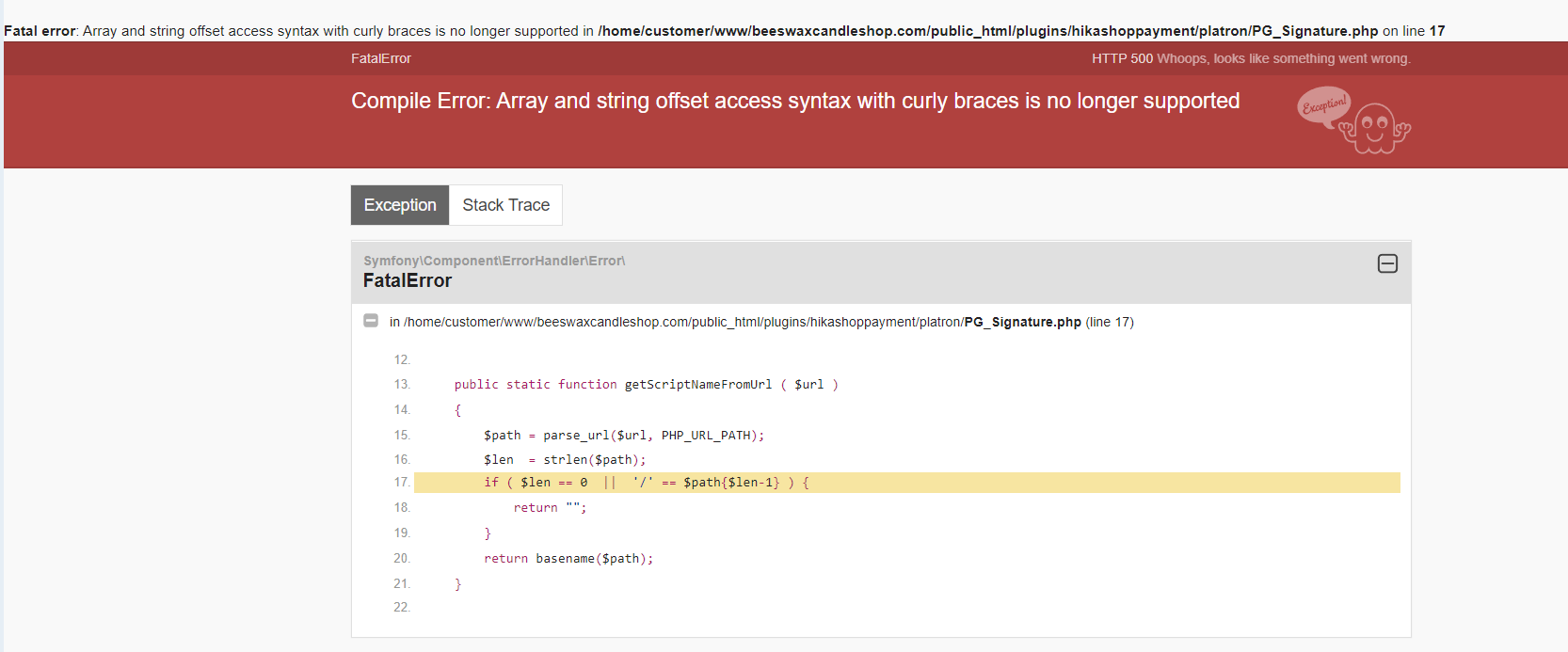This screenshot has height=652, width=1568.
Task: Click the Symfony\Component\ErrorHandler\Error namespace text
Action: tap(494, 261)
